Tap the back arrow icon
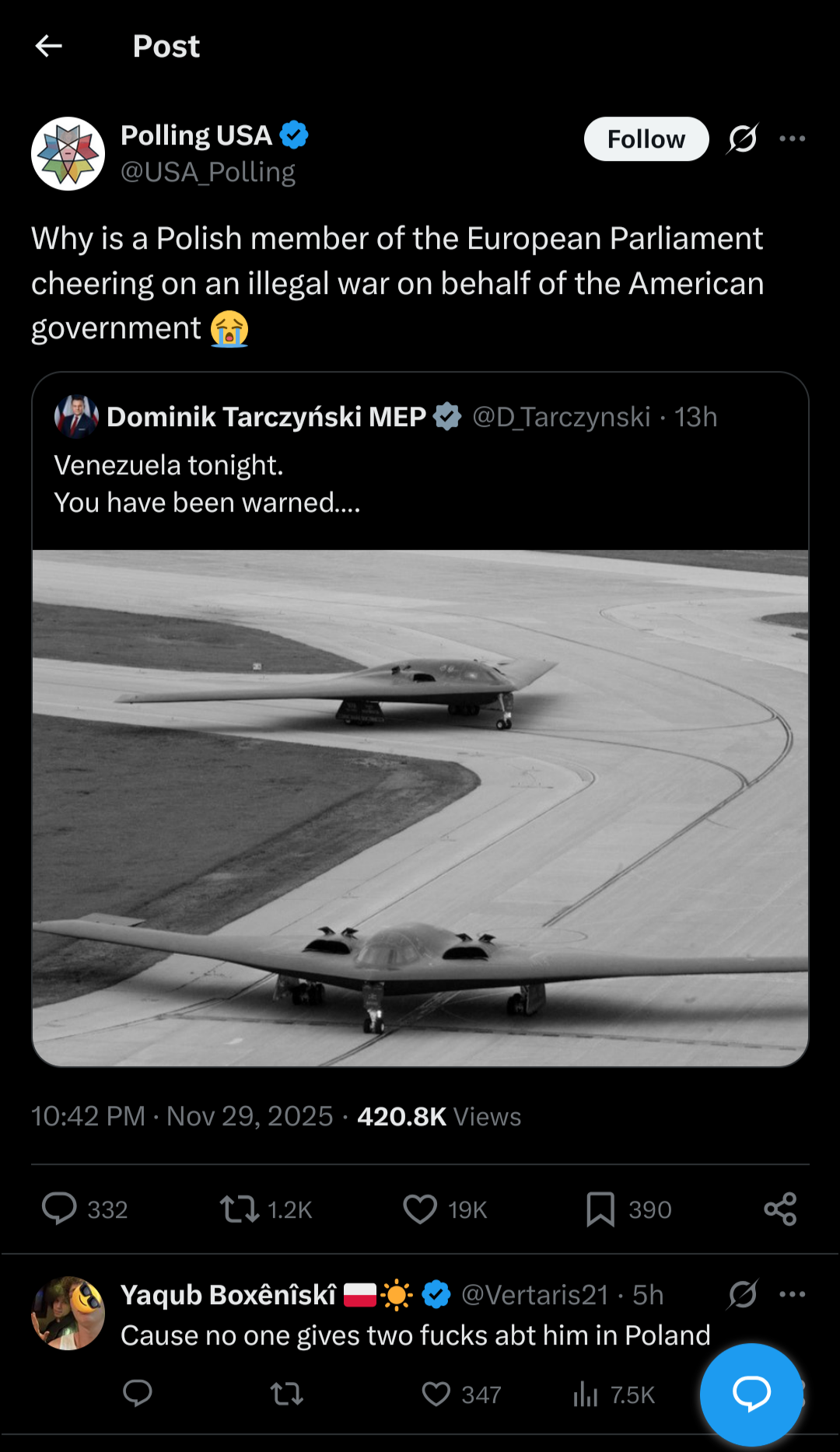This screenshot has width=840, height=1452. 48,47
